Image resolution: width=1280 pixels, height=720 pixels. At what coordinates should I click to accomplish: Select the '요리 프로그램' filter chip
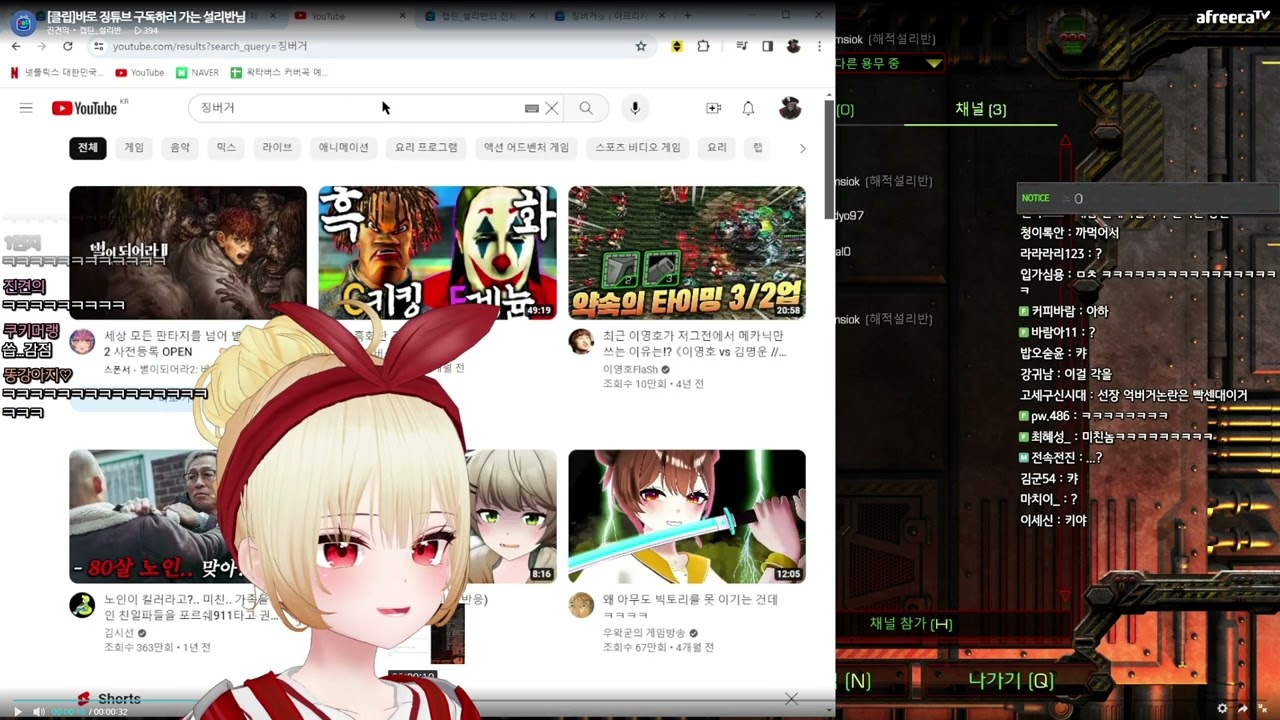(x=426, y=148)
